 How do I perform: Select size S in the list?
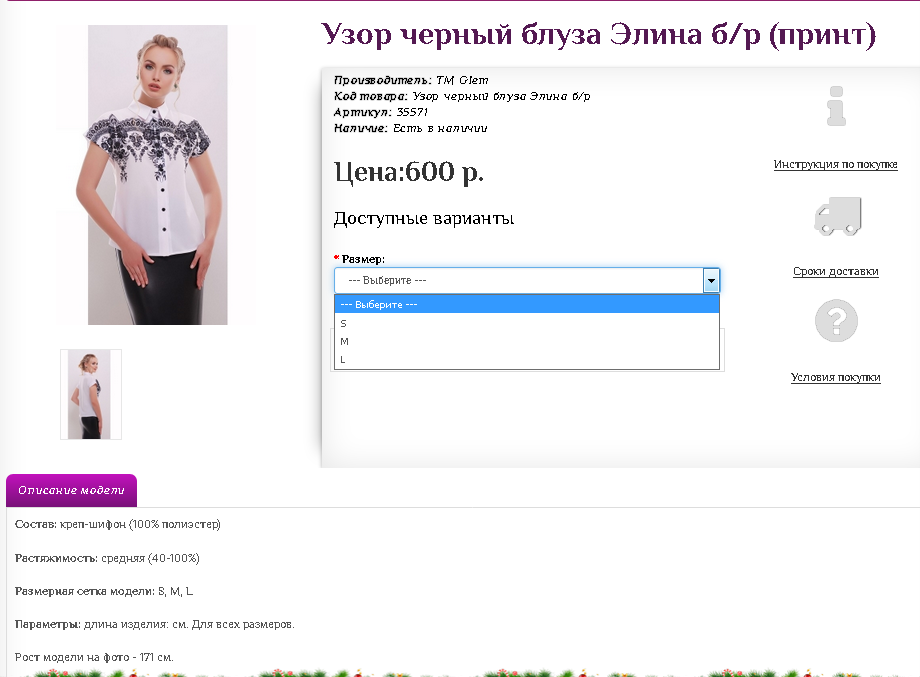(x=527, y=323)
